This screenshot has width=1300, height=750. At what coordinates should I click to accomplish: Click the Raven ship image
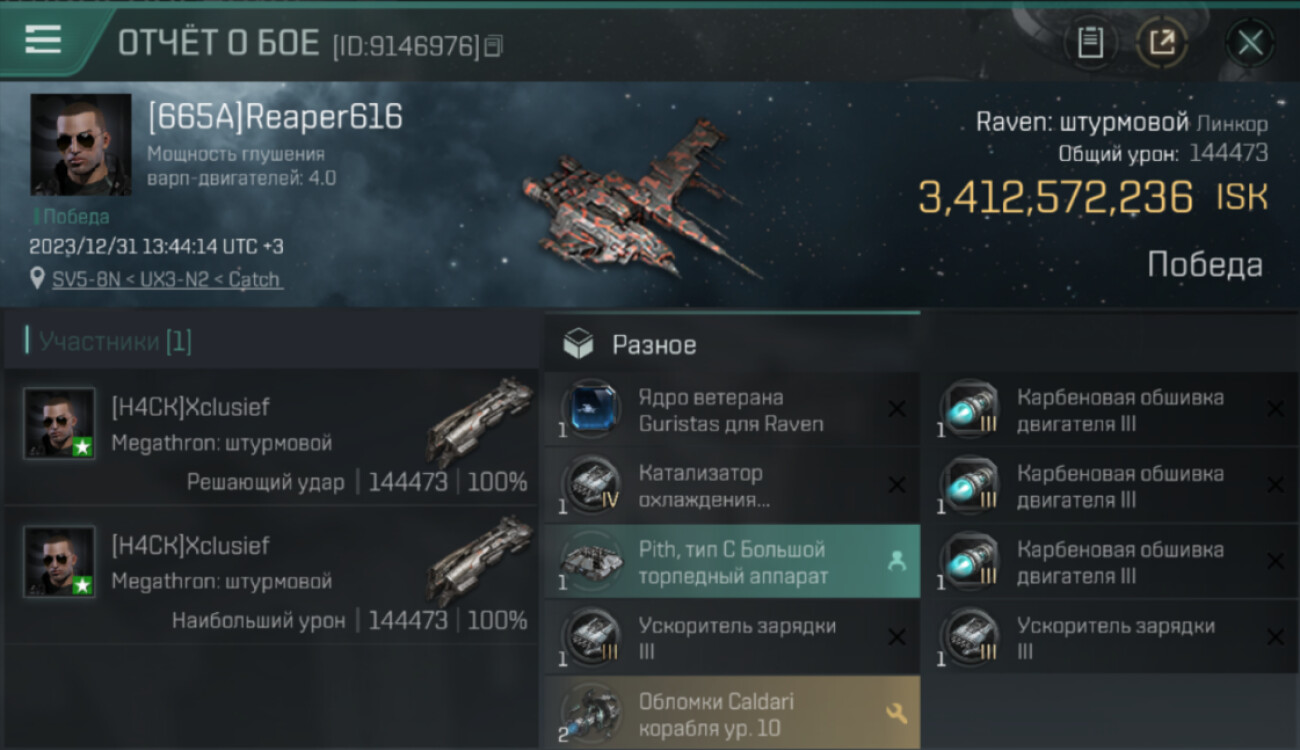(640, 200)
